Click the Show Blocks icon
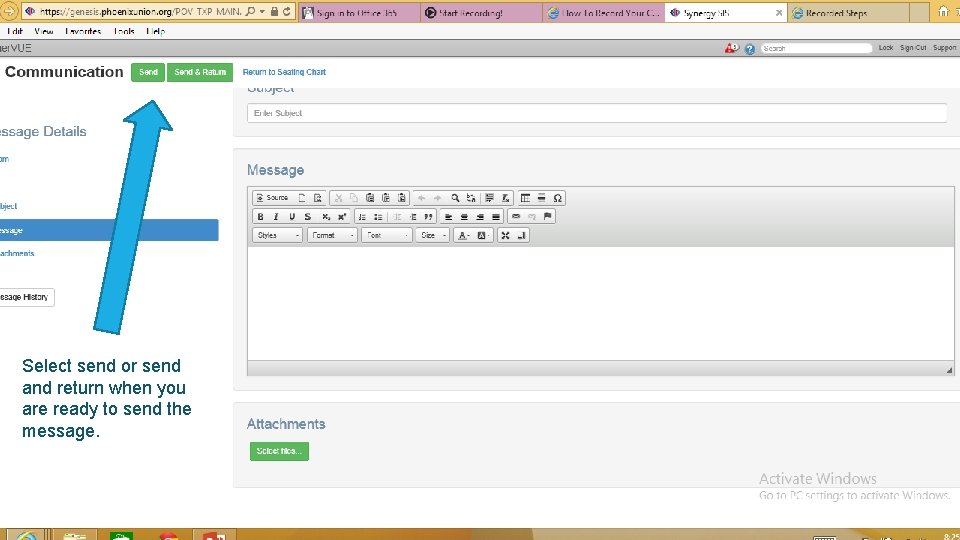 [521, 235]
